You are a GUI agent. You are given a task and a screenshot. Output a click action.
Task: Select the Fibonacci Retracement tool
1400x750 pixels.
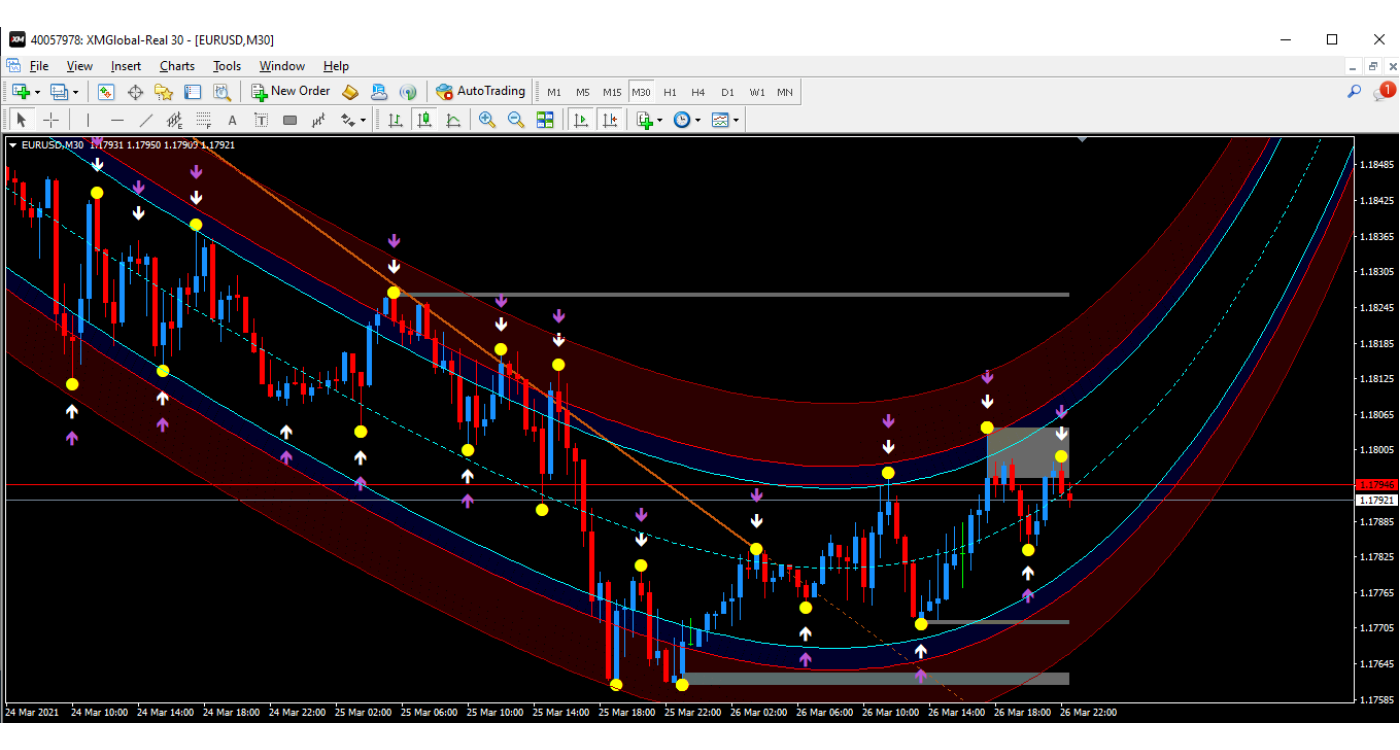[204, 120]
